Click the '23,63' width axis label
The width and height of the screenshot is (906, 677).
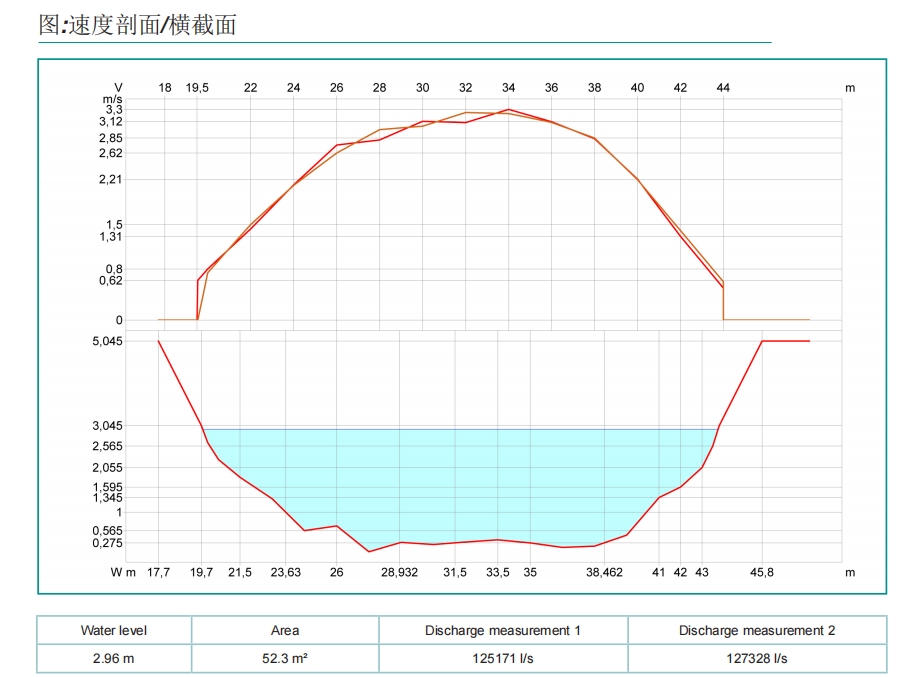tap(285, 572)
